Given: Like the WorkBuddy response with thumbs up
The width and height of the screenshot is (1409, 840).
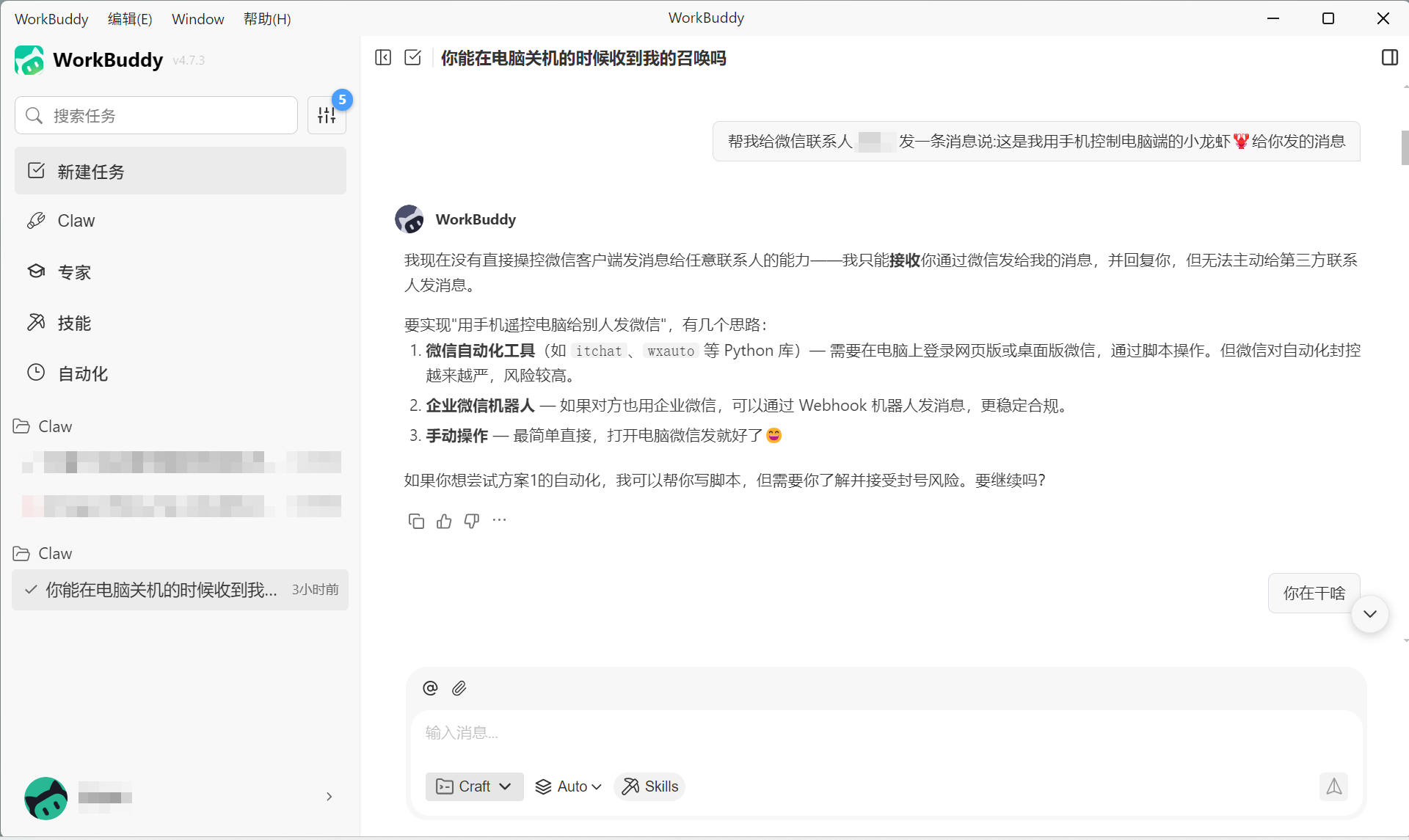Looking at the screenshot, I should (x=444, y=521).
